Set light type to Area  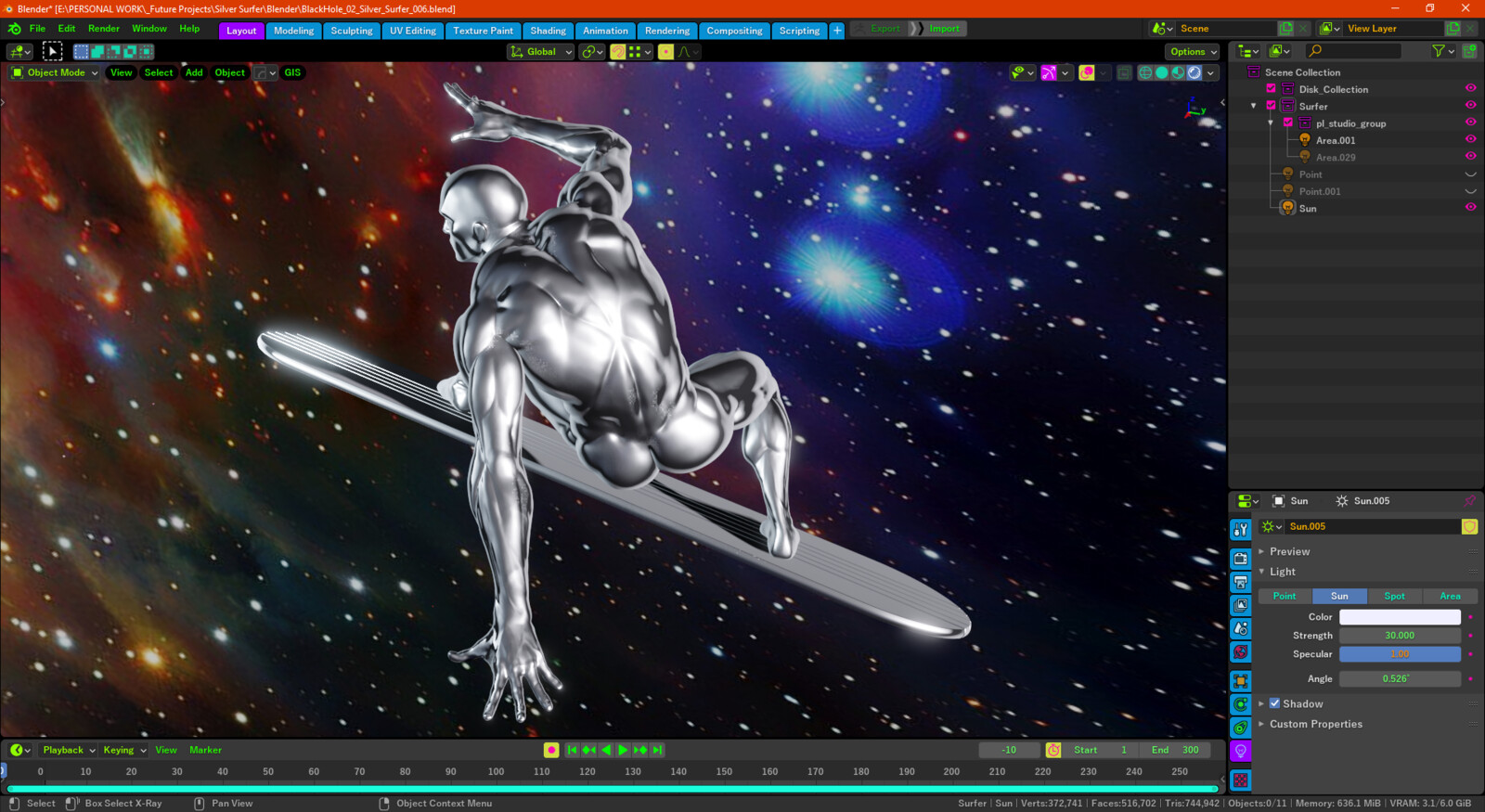pyautogui.click(x=1450, y=596)
